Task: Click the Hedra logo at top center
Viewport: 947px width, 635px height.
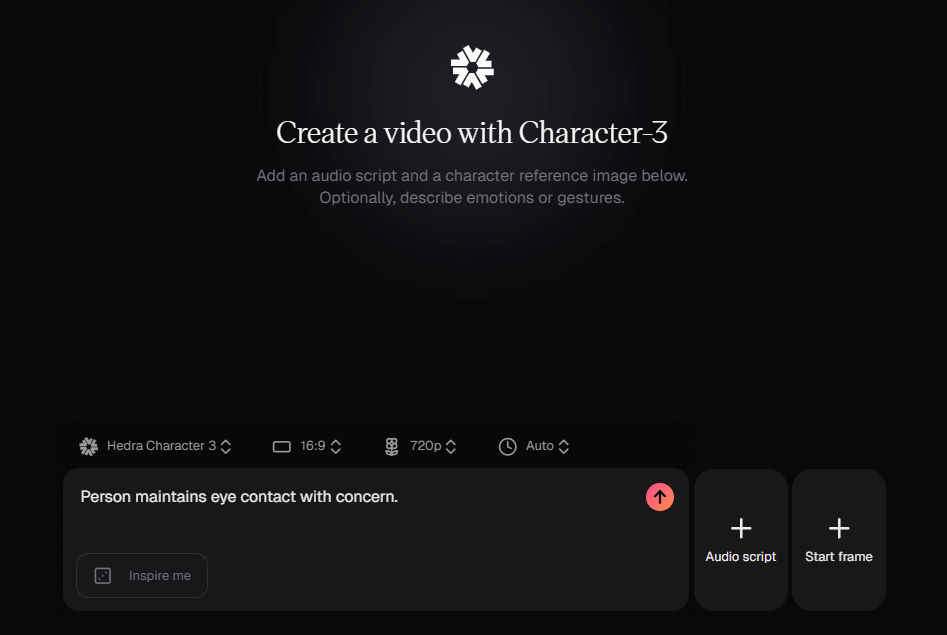Action: click(472, 68)
